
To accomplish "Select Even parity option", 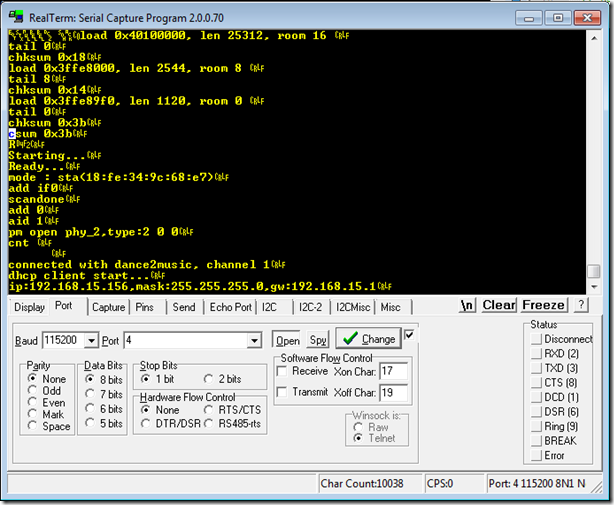I will pyautogui.click(x=34, y=403).
